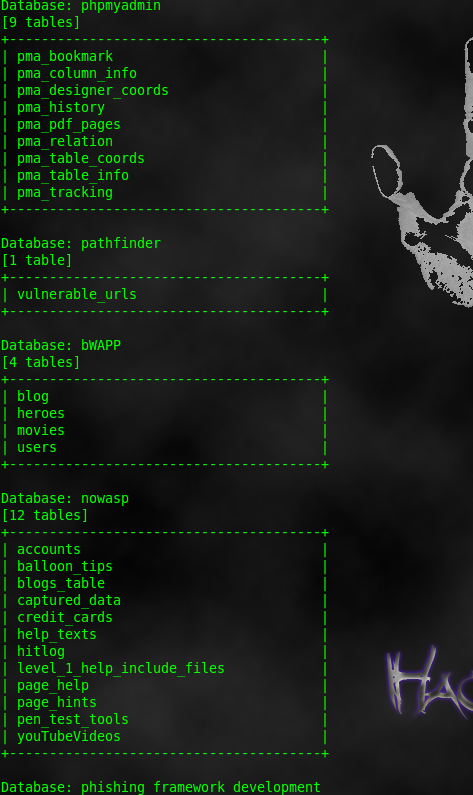Select level_1_help_include_files line
Screen dimensions: 473x795
(121, 668)
